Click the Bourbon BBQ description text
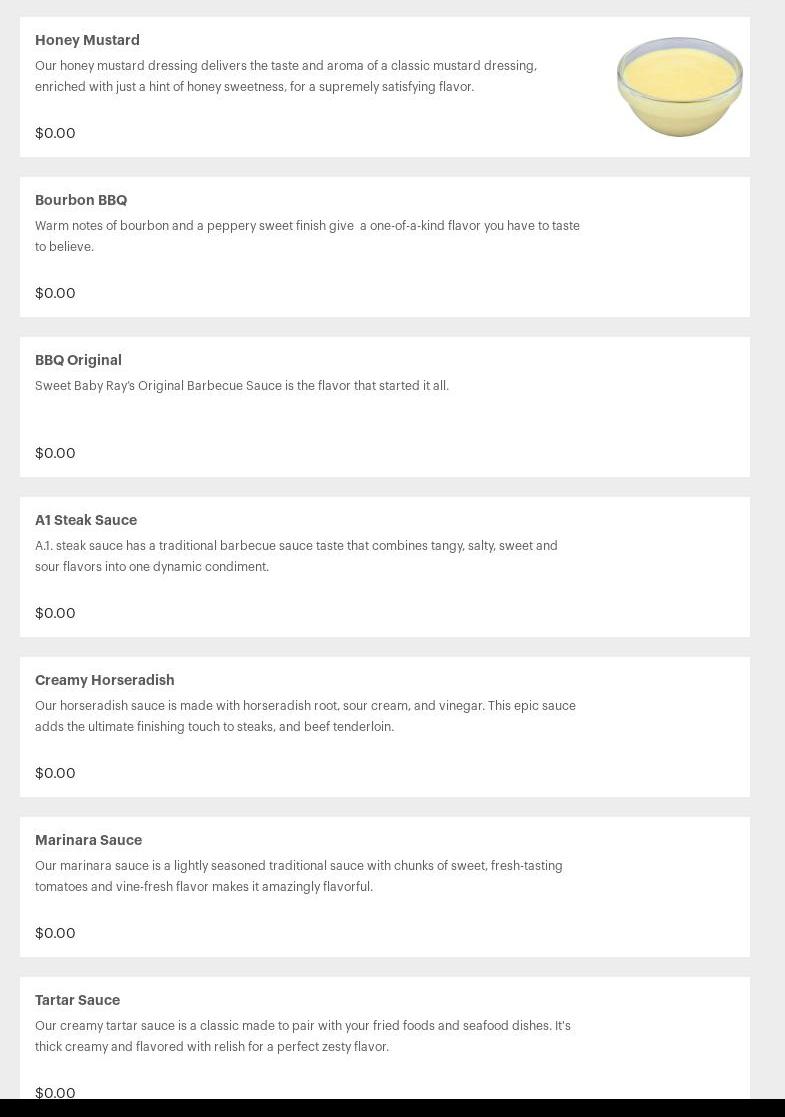 (x=307, y=236)
